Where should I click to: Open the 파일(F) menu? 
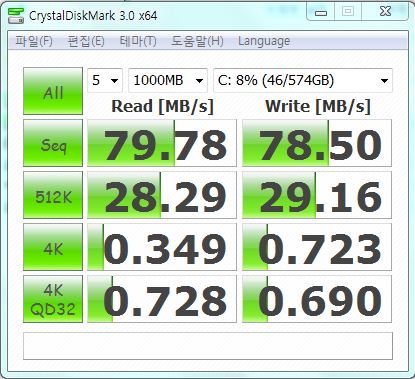pos(34,41)
